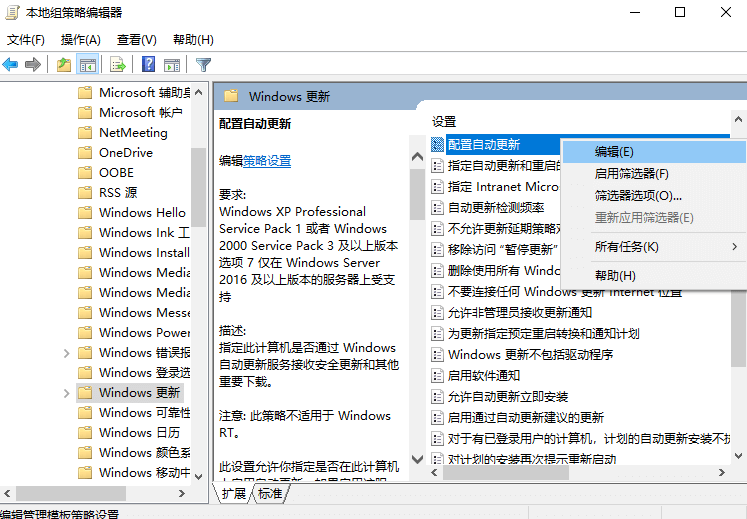Click the Back arrow toolbar icon
This screenshot has width=747, height=519.
click(10, 64)
